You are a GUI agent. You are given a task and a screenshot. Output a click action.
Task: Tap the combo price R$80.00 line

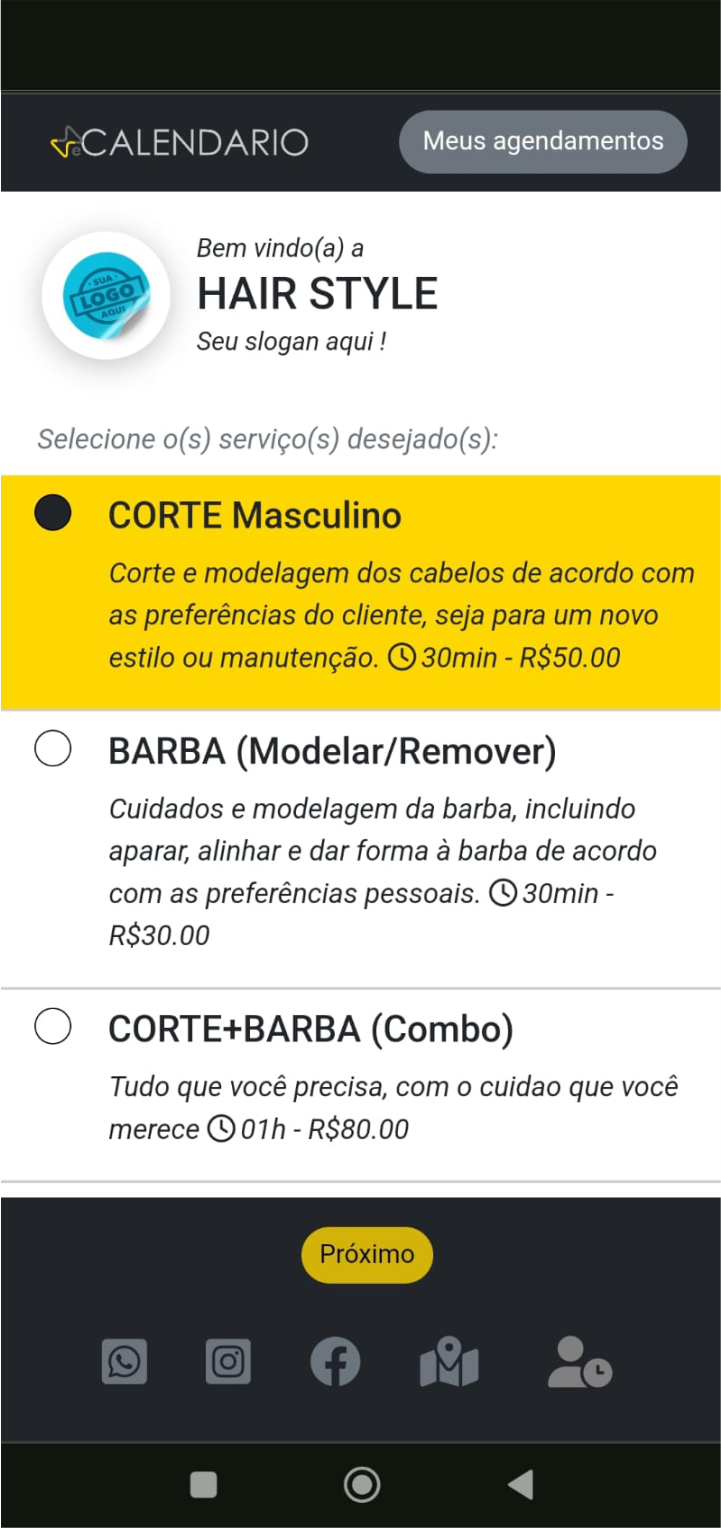(x=310, y=1130)
